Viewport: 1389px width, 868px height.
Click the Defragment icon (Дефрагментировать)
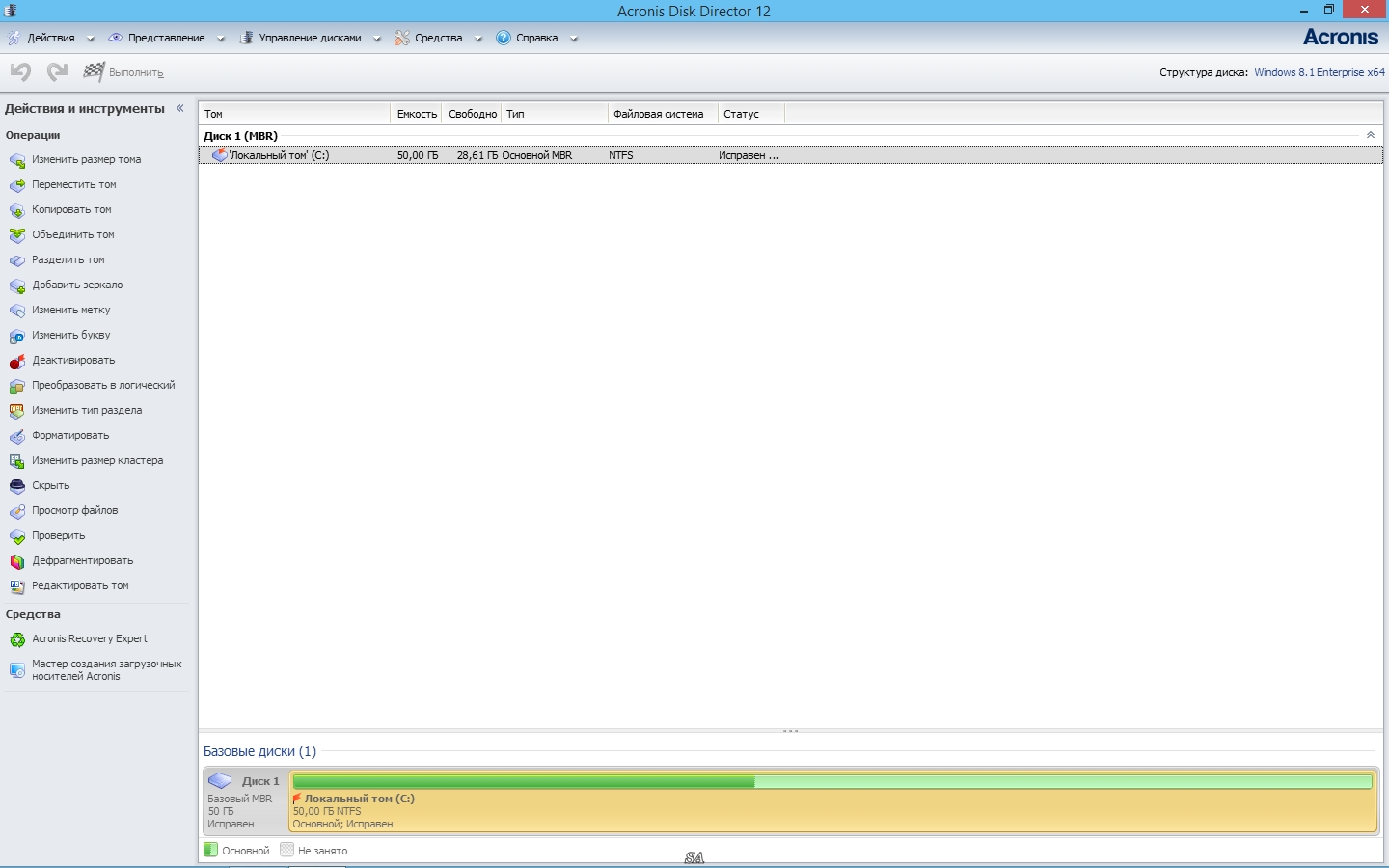coord(17,561)
